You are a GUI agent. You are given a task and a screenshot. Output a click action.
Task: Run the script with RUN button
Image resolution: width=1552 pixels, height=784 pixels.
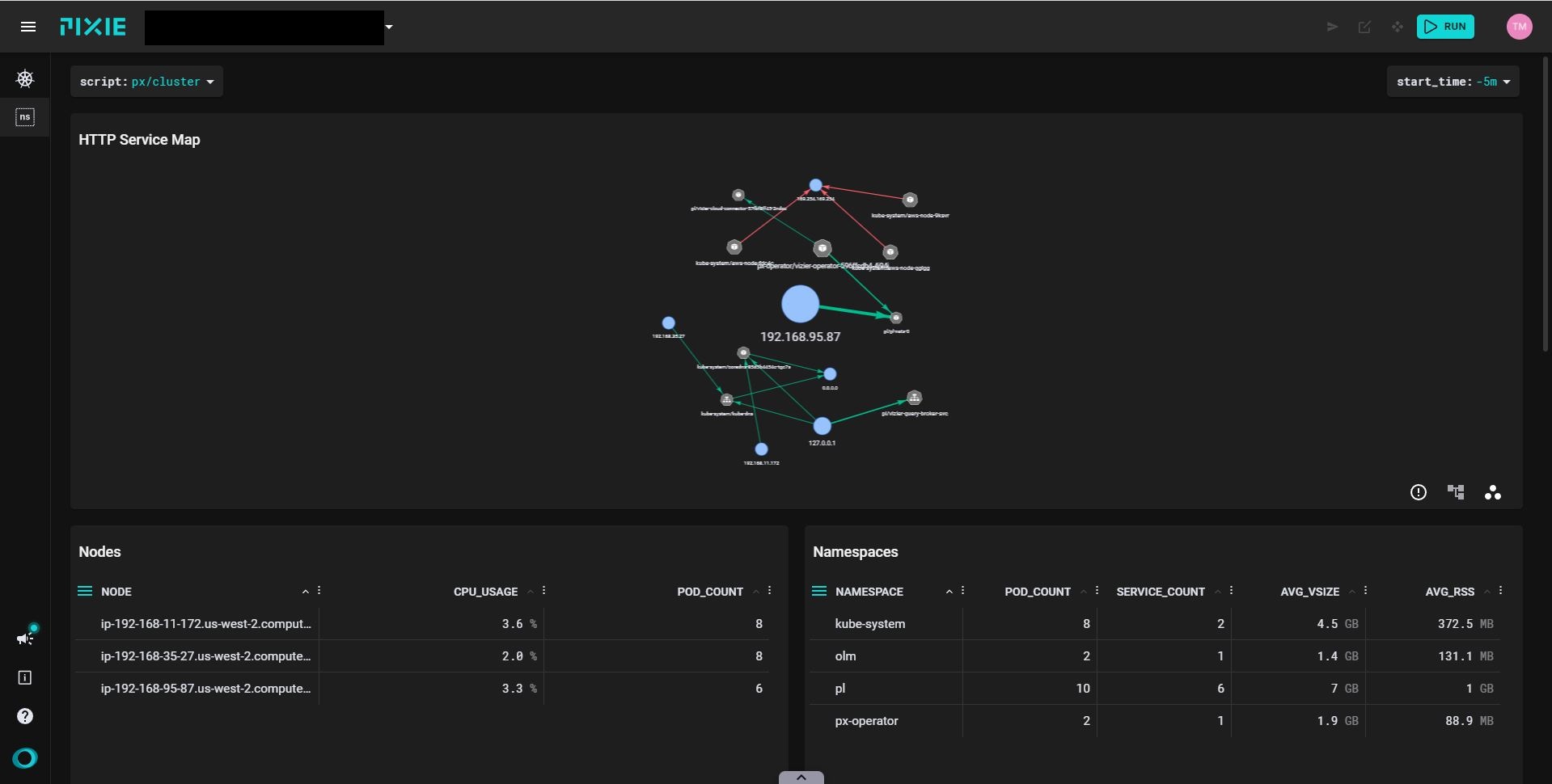coord(1445,27)
